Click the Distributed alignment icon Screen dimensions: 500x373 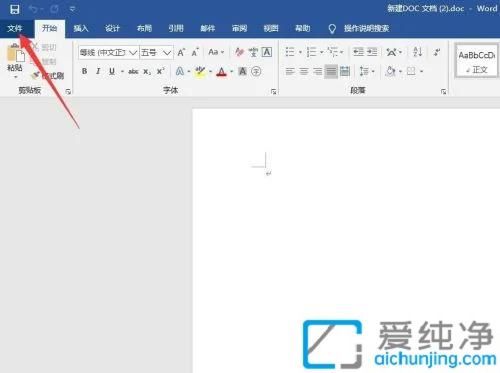point(345,71)
